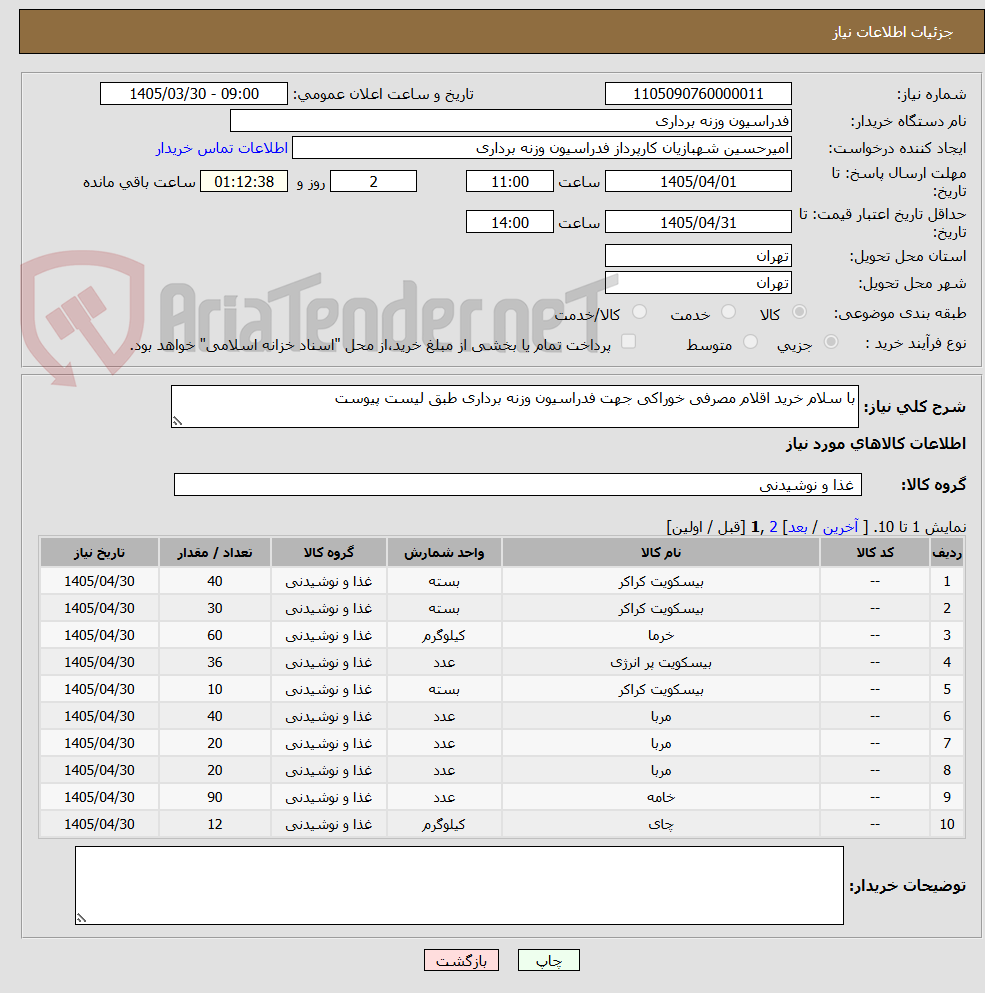This screenshot has height=993, width=985.
Task: Click the واحد شمارش column header
Action: coord(444,552)
